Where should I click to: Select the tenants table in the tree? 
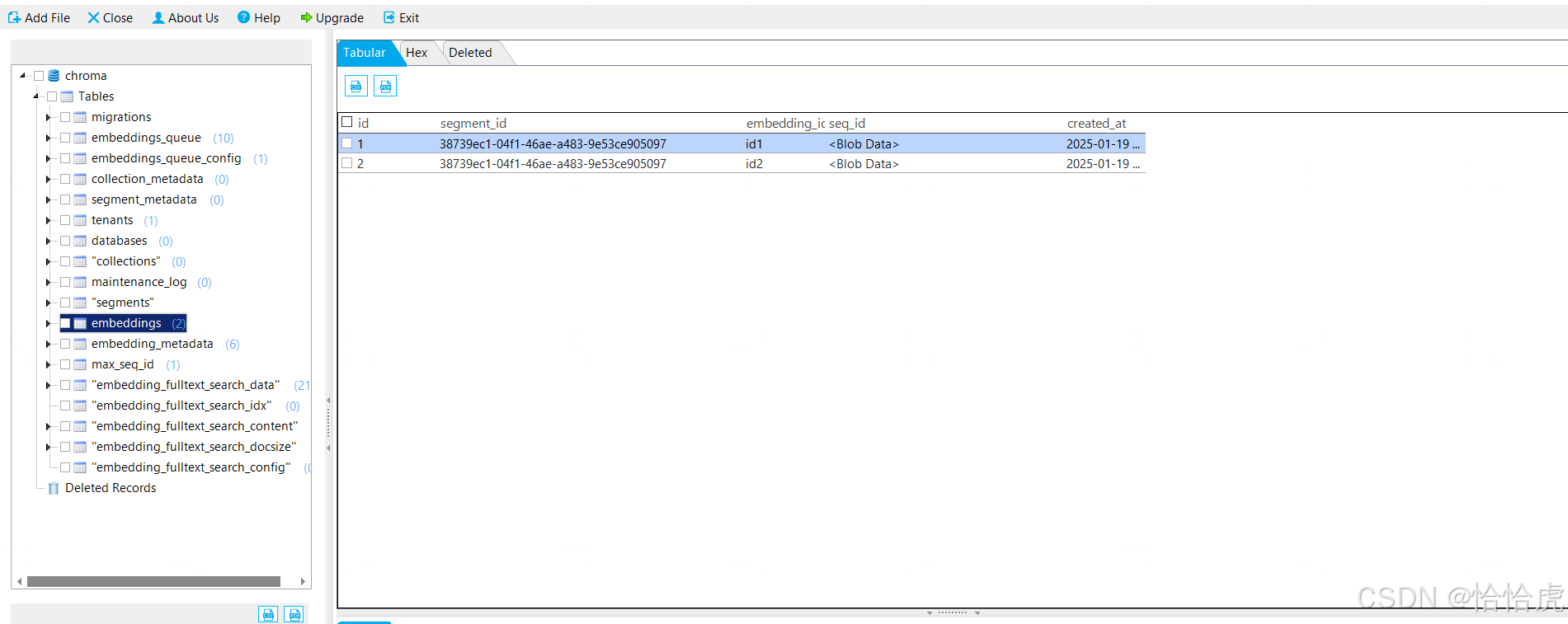[112, 220]
